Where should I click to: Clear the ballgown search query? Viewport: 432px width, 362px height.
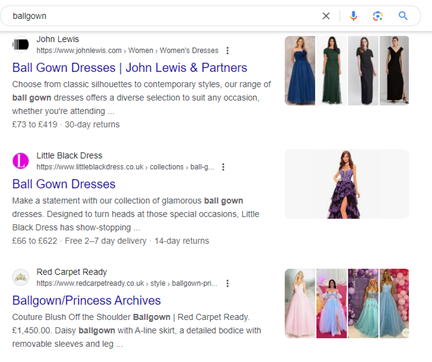click(326, 16)
